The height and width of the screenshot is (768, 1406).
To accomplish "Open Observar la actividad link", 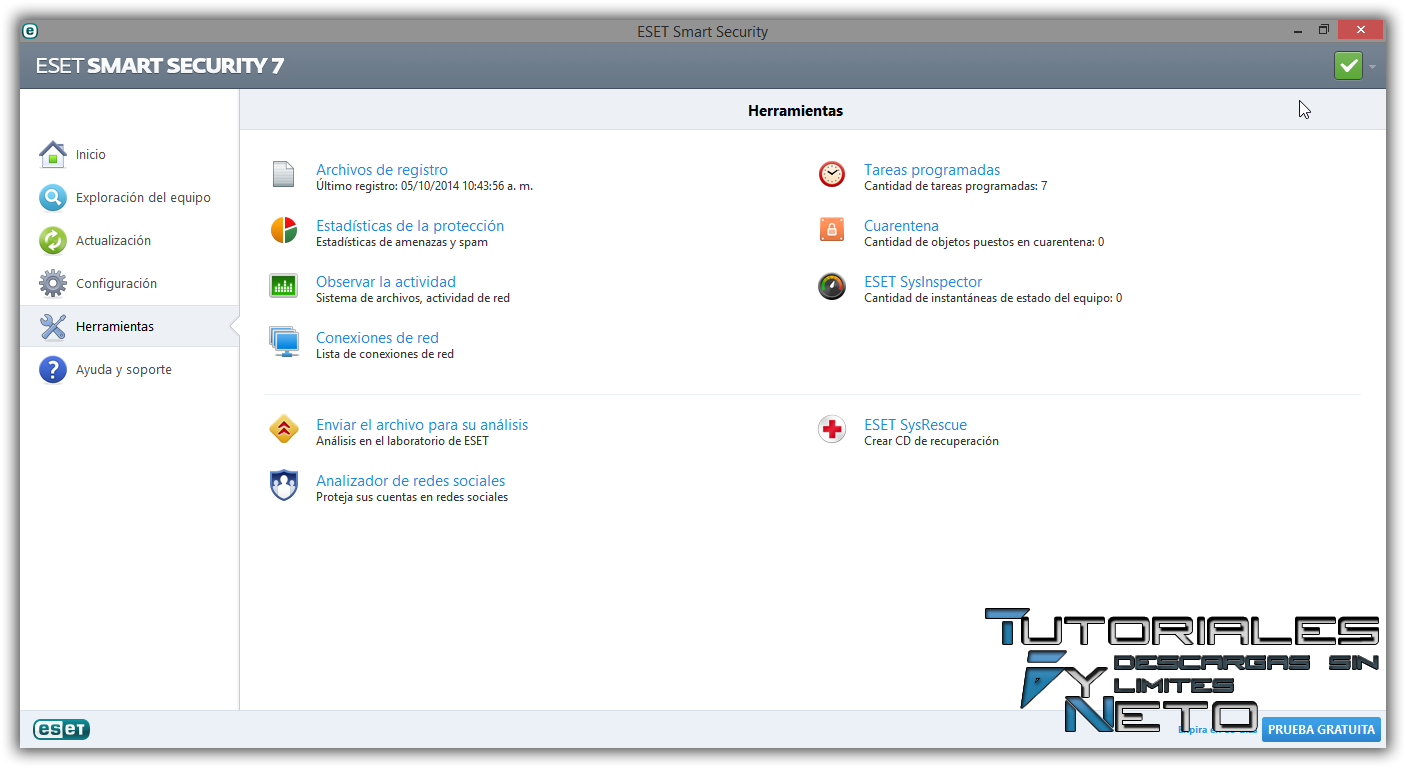I will click(386, 282).
